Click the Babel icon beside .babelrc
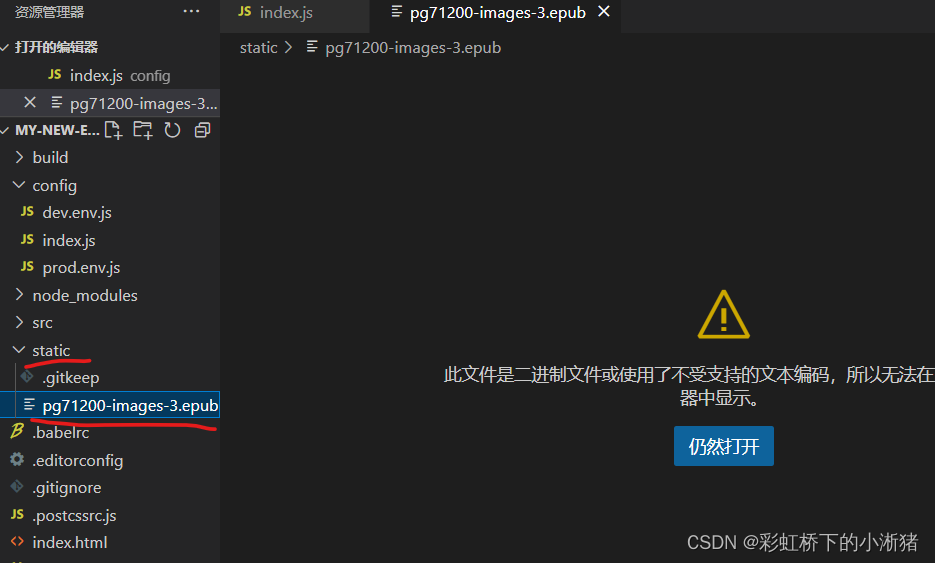This screenshot has height=563, width=935. pyautogui.click(x=17, y=431)
